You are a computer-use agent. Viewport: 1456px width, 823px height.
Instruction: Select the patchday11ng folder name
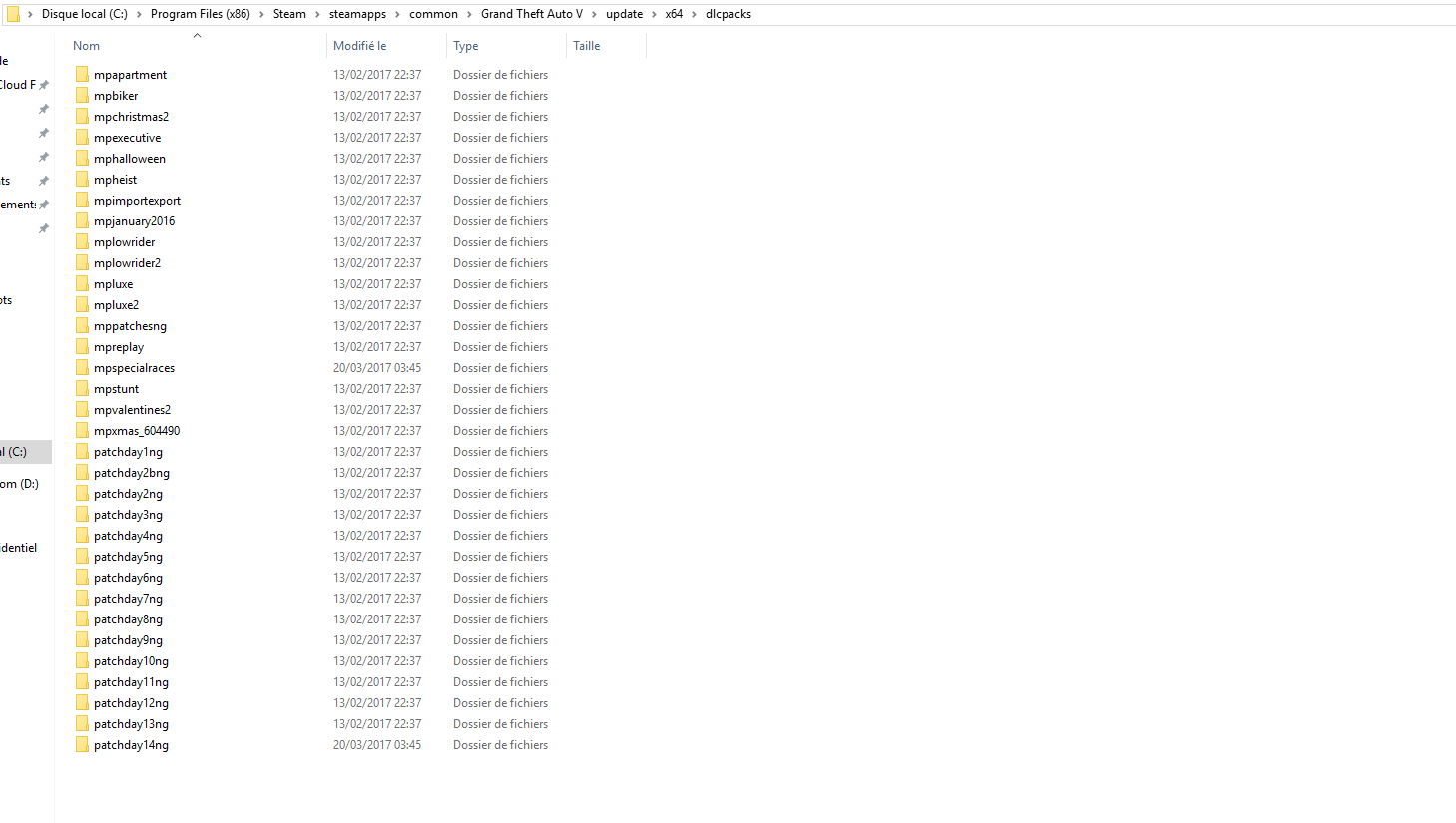pos(131,682)
